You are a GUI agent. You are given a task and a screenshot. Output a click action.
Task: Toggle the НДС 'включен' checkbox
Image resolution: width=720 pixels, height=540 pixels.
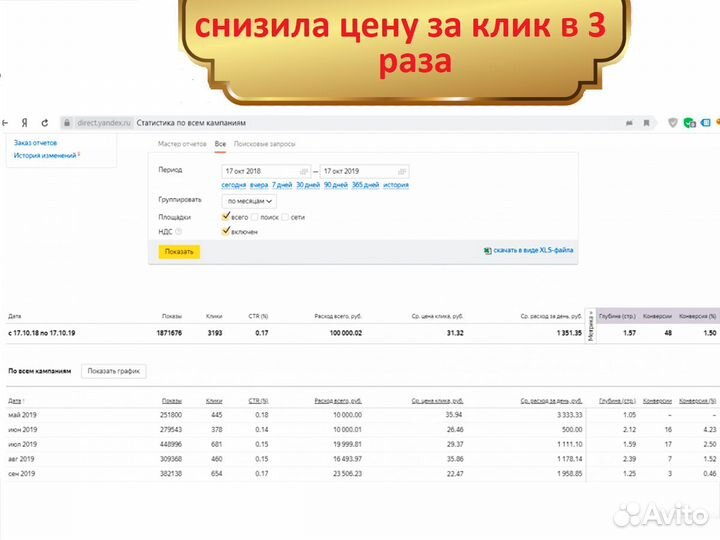tap(225, 231)
